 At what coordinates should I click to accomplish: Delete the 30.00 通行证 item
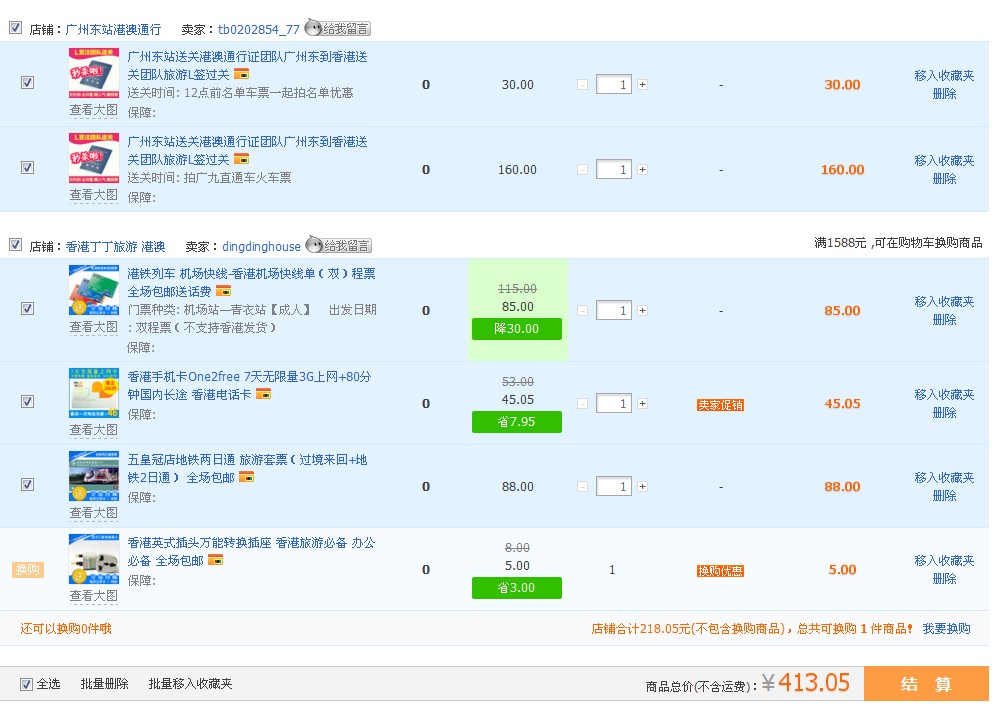945,94
